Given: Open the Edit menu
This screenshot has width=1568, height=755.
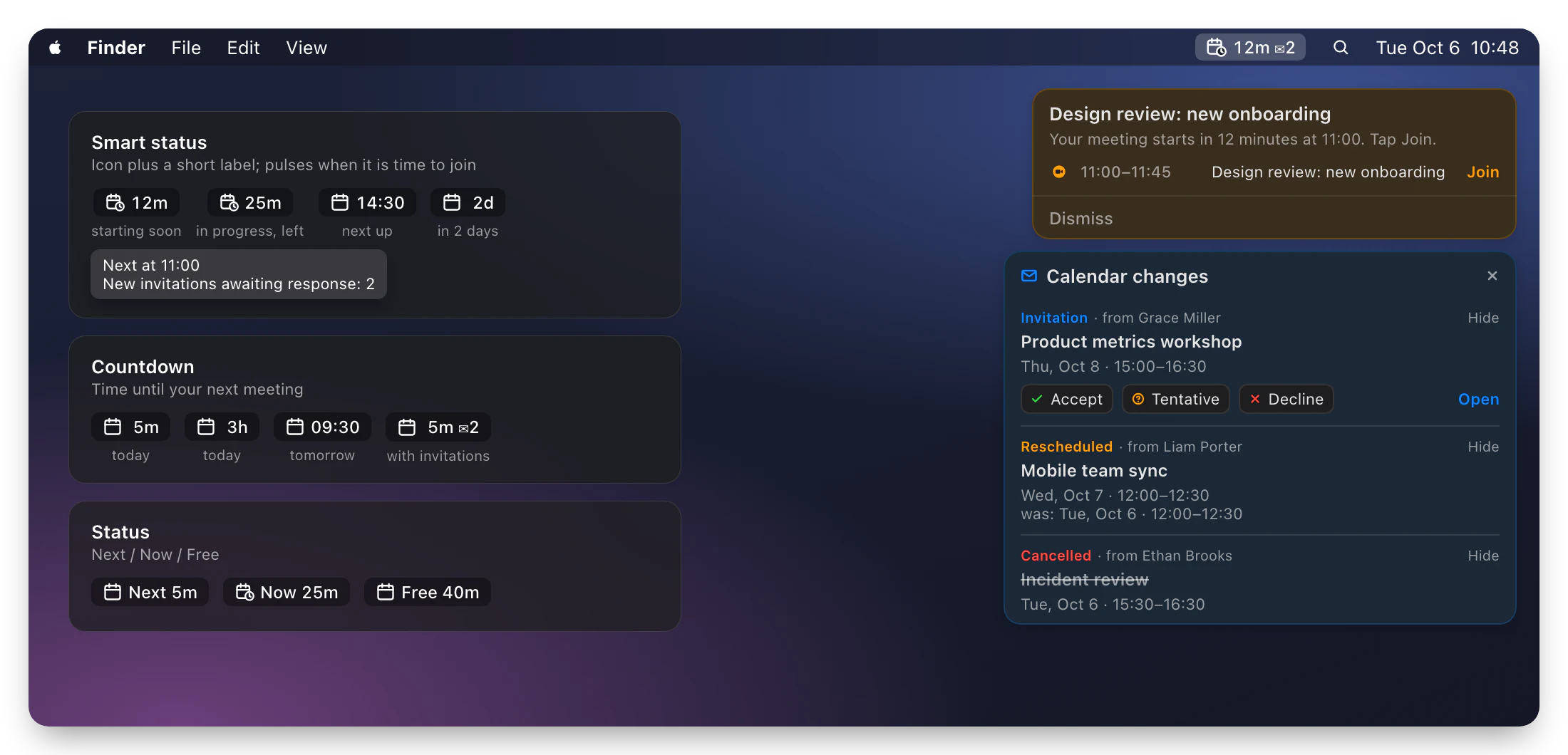Looking at the screenshot, I should click(243, 48).
